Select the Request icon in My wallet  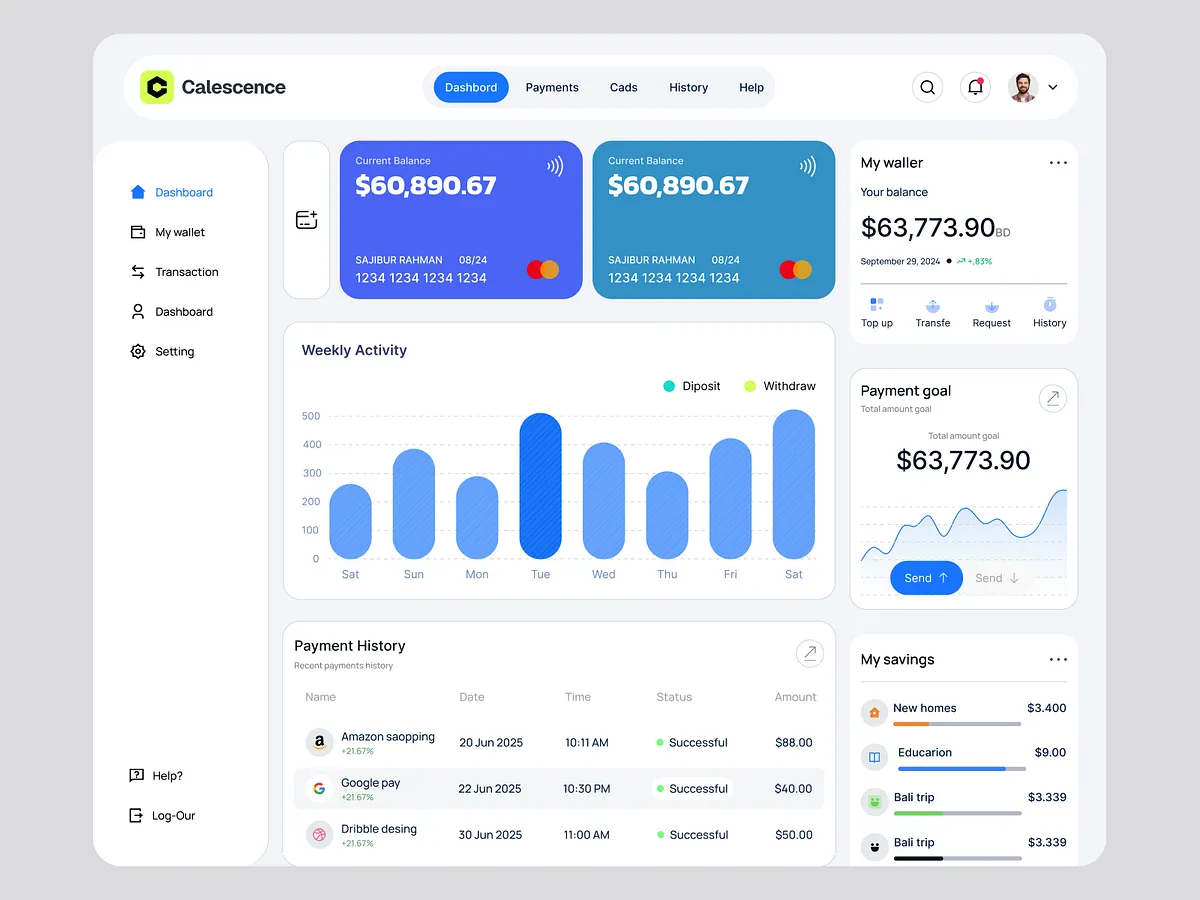(991, 306)
